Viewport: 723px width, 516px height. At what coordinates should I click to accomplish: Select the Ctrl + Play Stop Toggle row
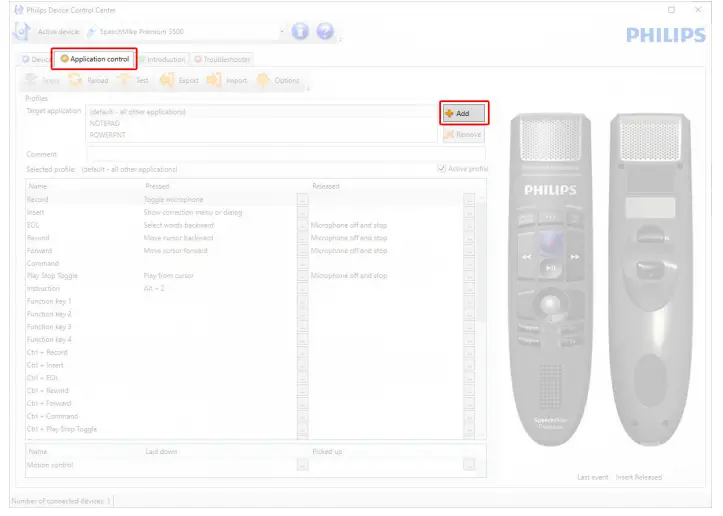(62, 429)
